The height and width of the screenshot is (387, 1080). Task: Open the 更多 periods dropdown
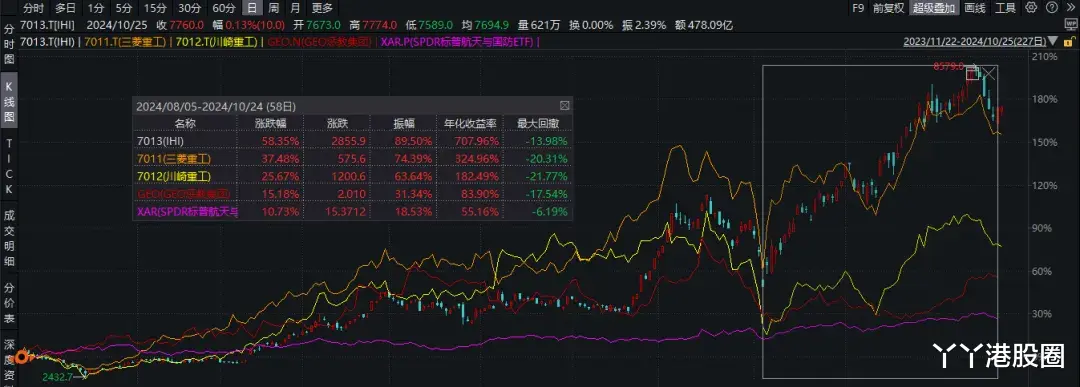(321, 8)
